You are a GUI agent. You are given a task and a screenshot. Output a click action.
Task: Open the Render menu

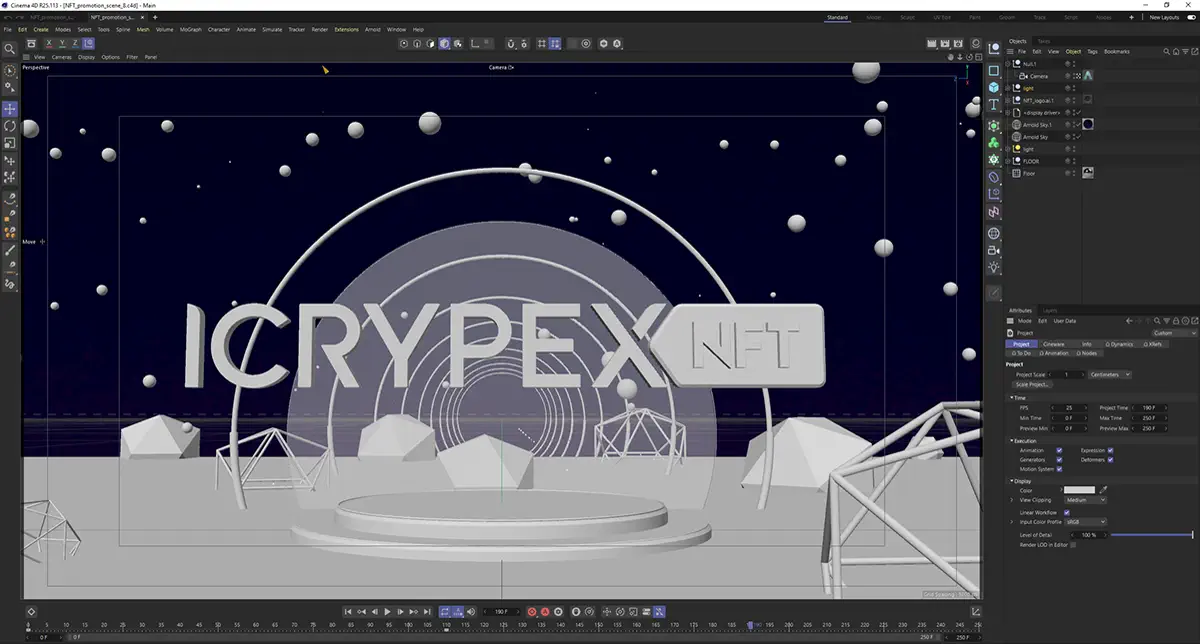click(x=320, y=29)
